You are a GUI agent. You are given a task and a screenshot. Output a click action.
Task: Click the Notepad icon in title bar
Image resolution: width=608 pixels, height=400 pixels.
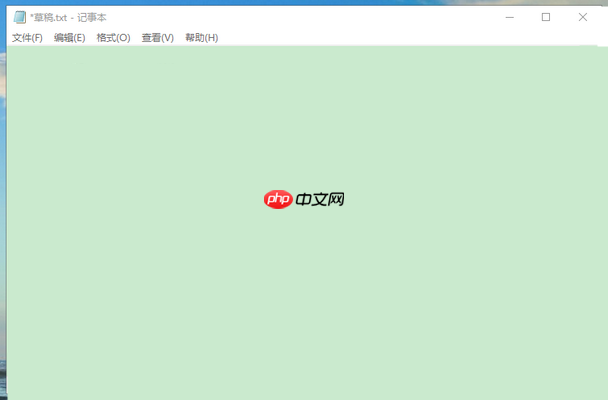pos(20,17)
